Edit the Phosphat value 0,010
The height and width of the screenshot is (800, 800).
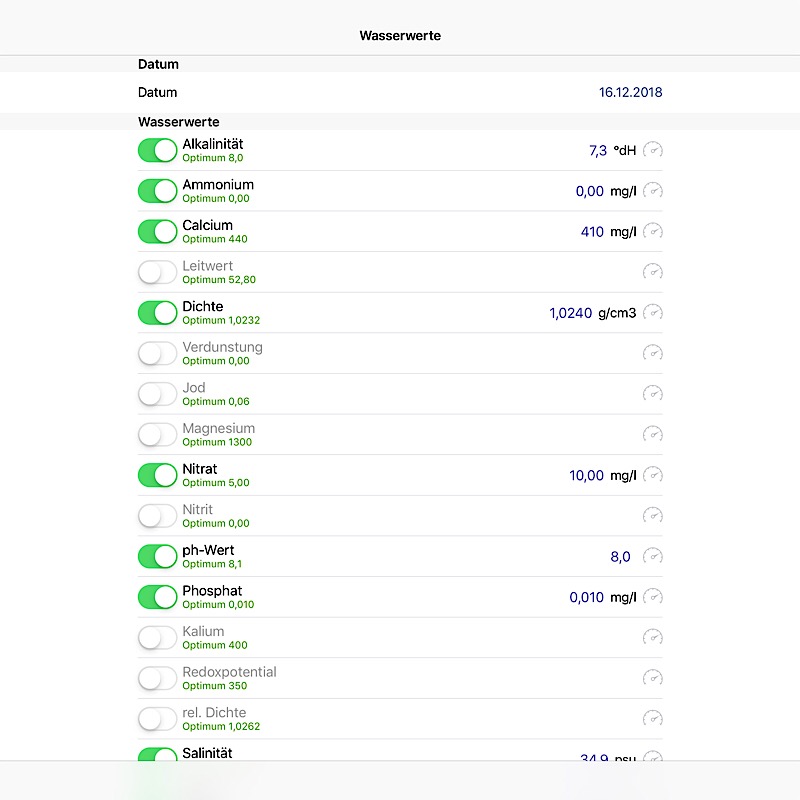pyautogui.click(x=586, y=597)
